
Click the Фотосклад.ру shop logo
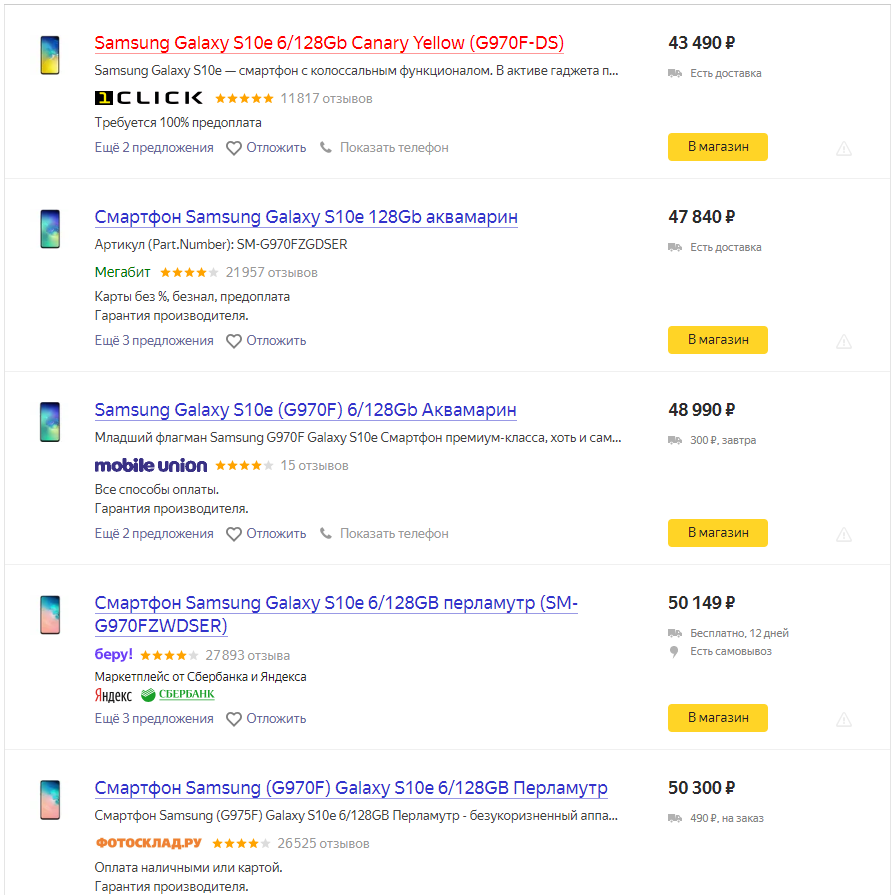[x=148, y=843]
